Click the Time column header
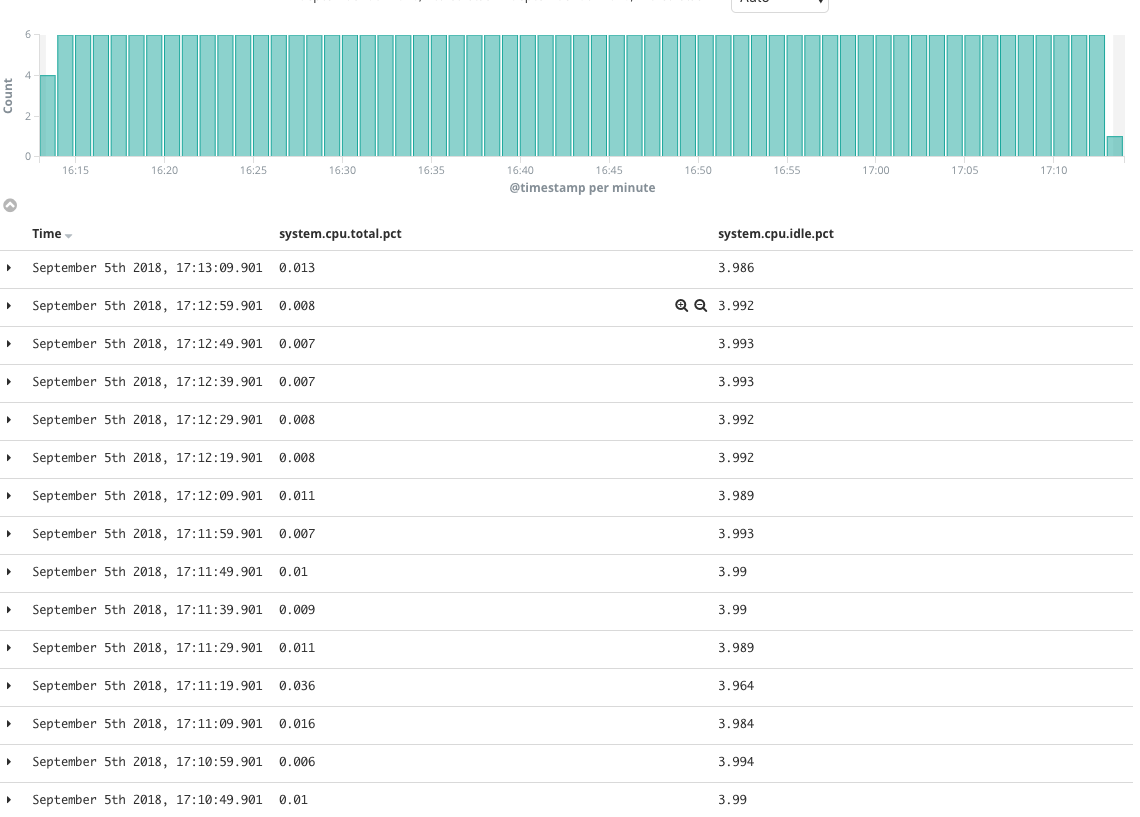This screenshot has width=1140, height=817. pyautogui.click(x=47, y=234)
